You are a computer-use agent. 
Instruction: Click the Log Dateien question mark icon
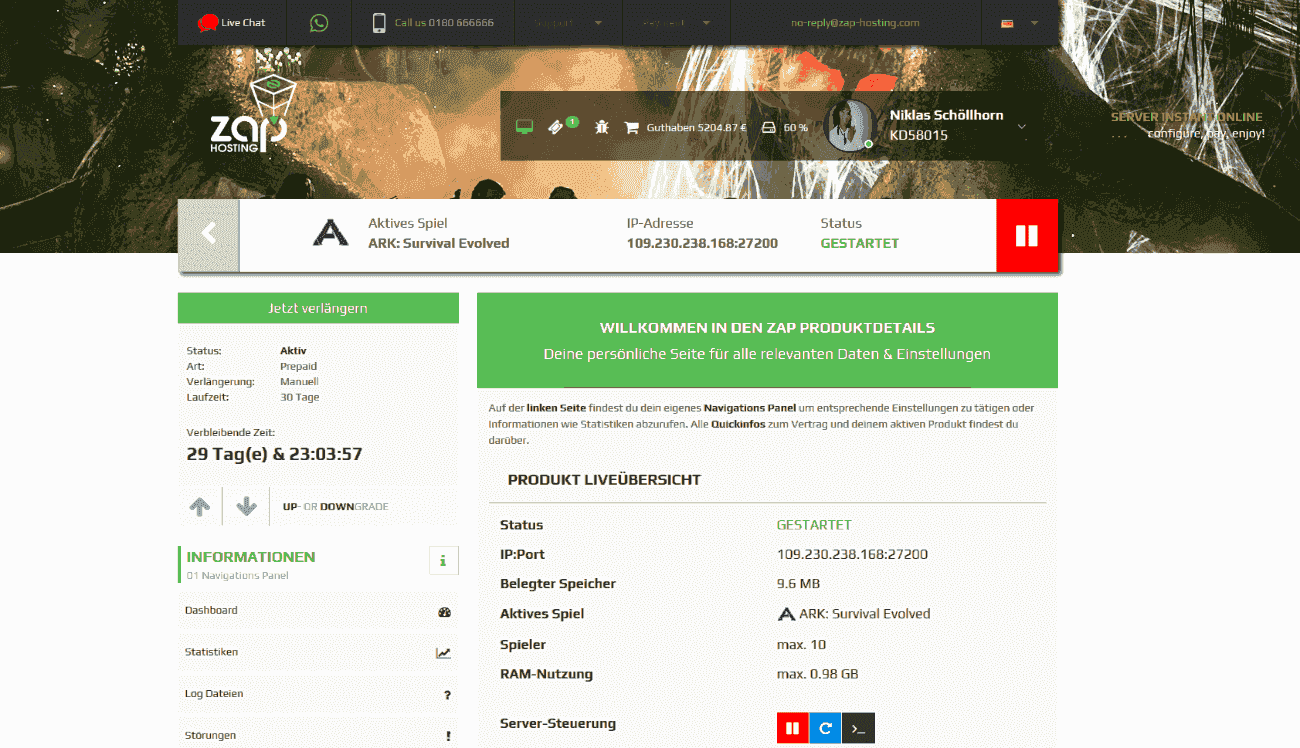click(447, 695)
